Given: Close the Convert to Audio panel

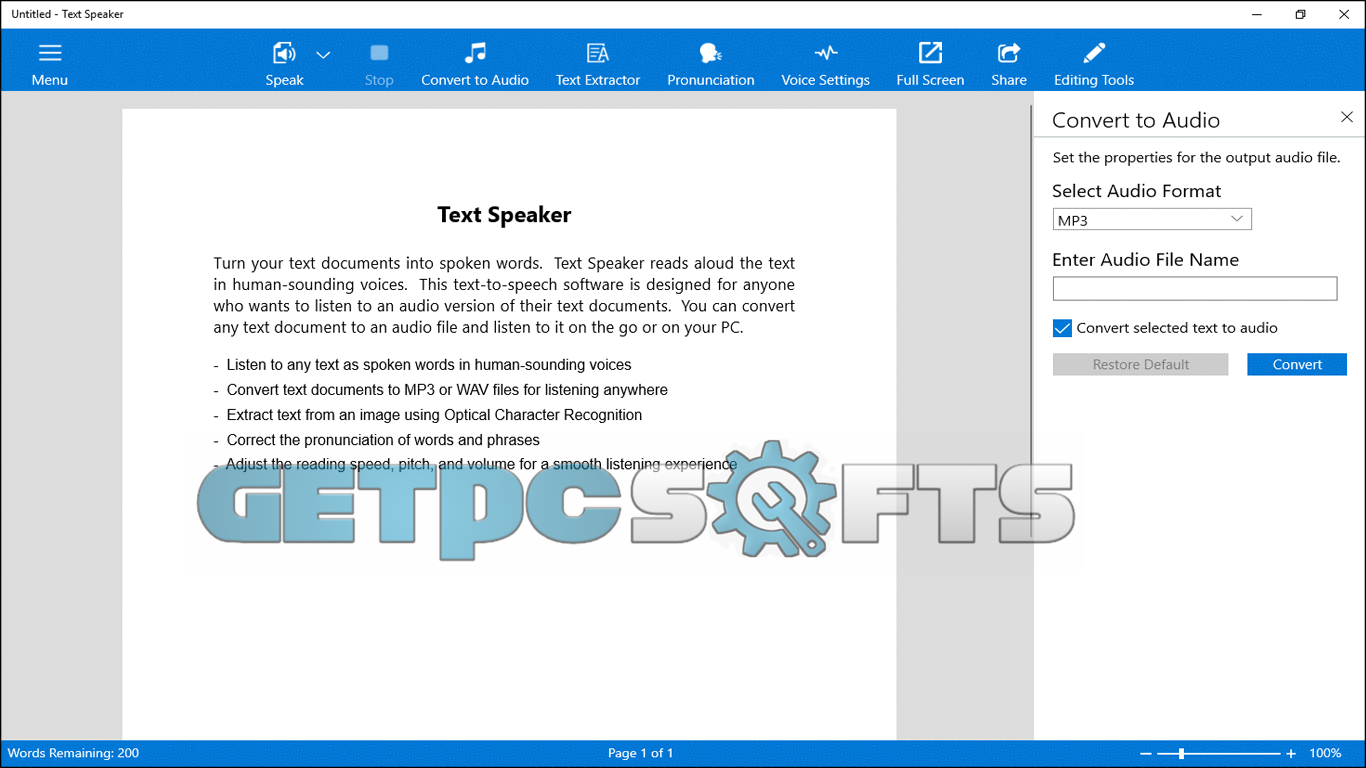Looking at the screenshot, I should (1347, 117).
